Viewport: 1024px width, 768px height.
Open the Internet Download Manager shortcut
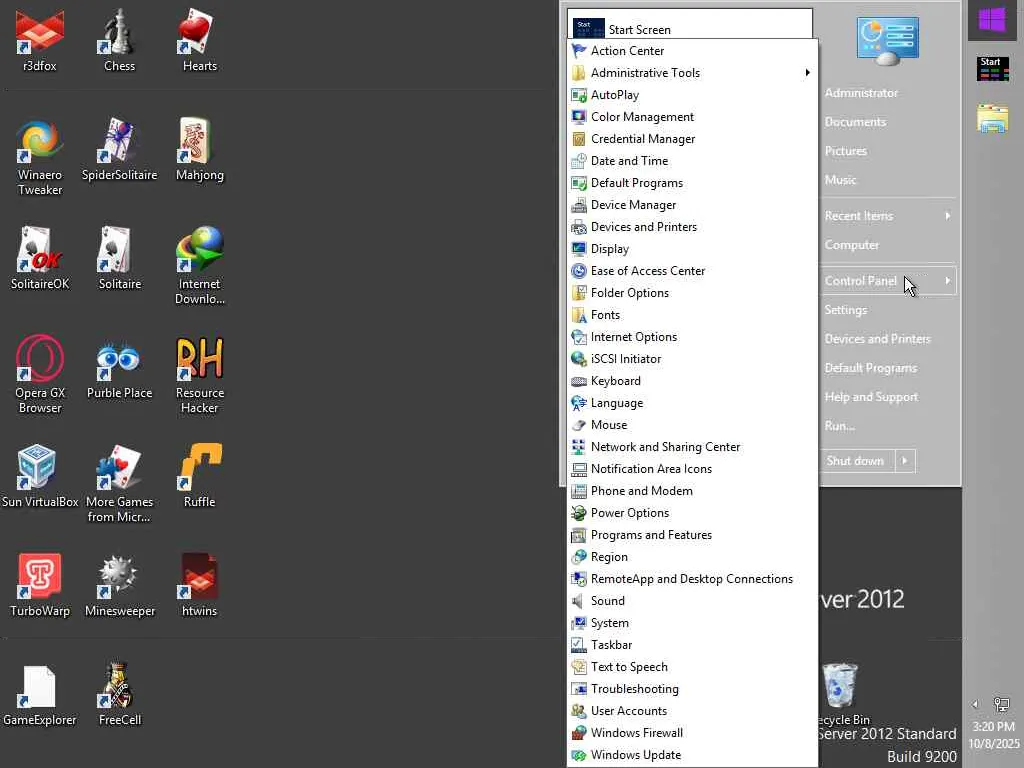[x=200, y=266]
